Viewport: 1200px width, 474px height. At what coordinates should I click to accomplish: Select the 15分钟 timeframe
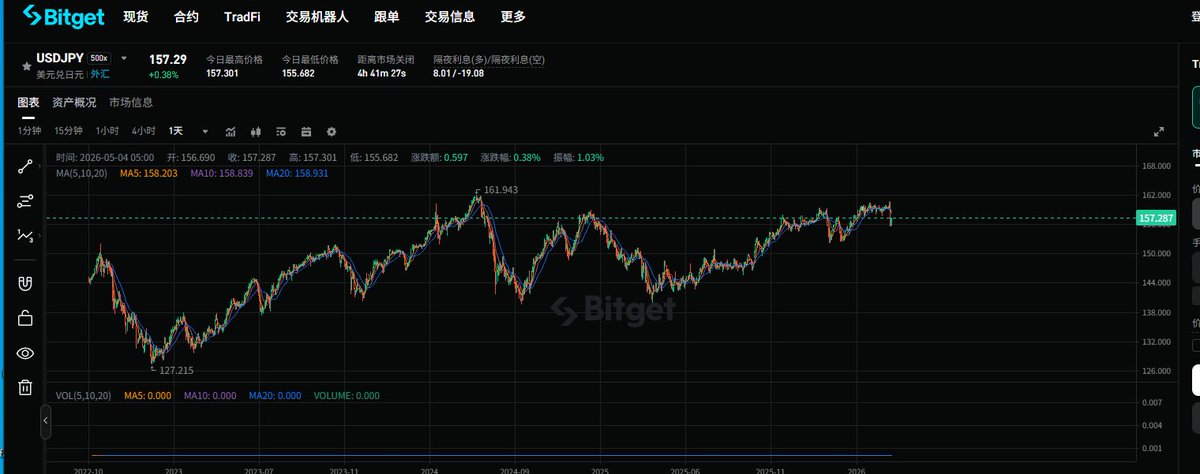click(68, 131)
